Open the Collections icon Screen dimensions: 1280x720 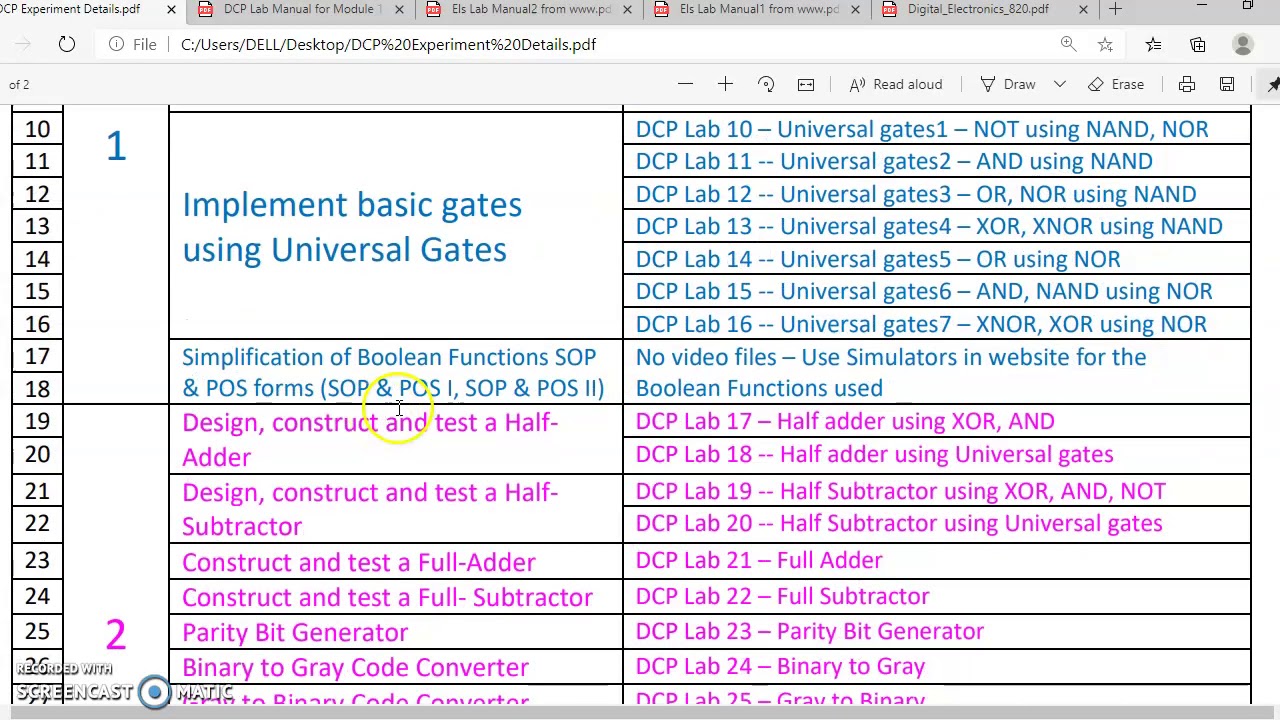1198,44
